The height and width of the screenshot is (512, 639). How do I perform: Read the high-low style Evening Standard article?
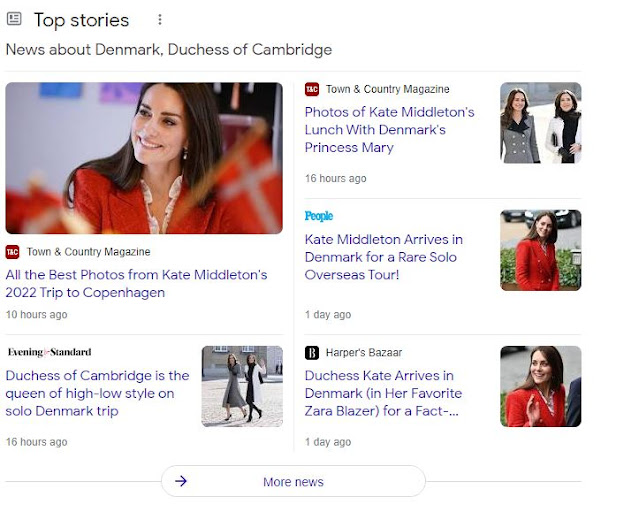[97, 393]
